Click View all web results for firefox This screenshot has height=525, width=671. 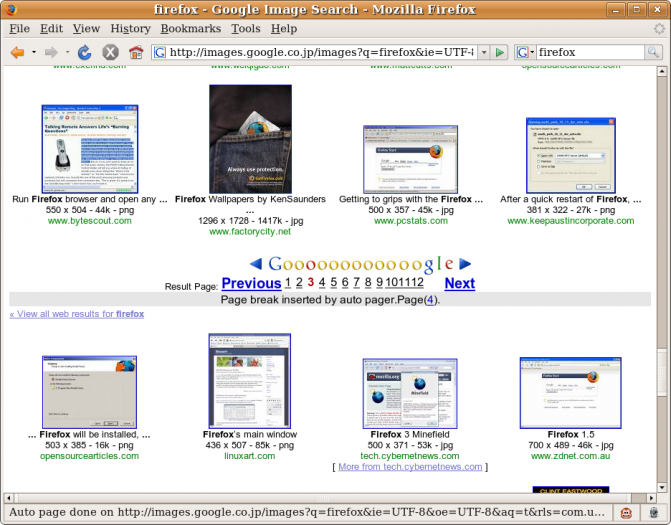[x=77, y=314]
